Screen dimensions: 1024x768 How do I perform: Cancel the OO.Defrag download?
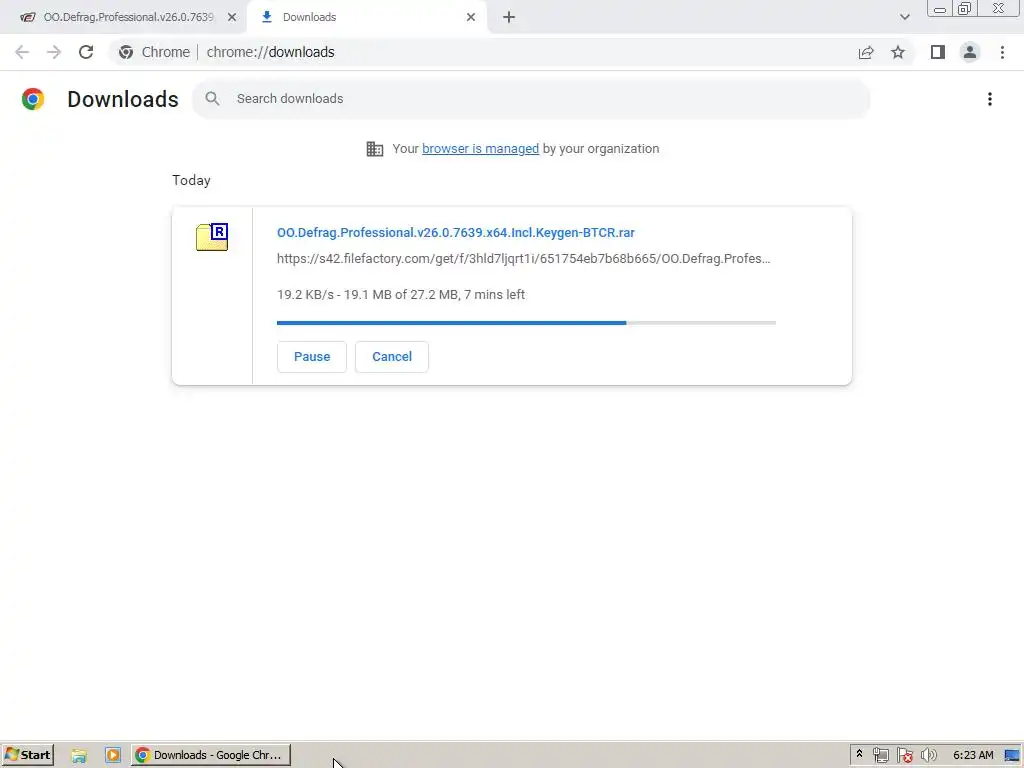[392, 357]
